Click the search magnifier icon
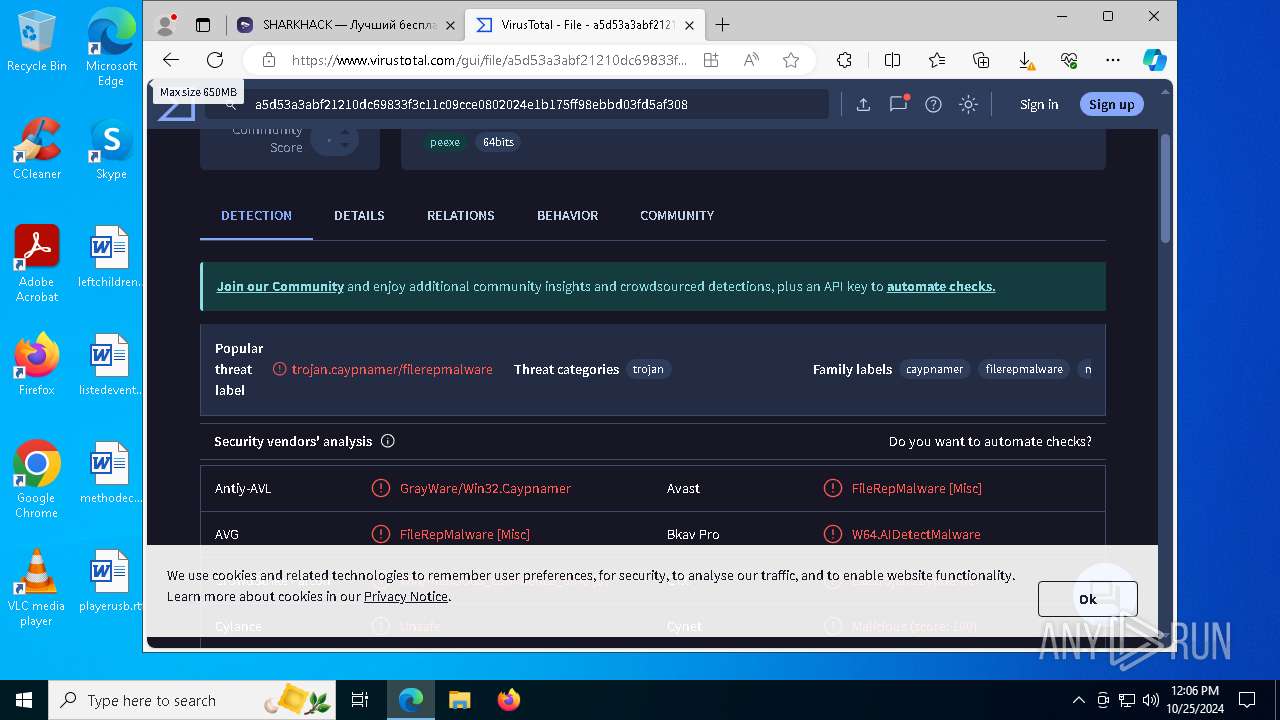The width and height of the screenshot is (1280, 720). click(231, 104)
